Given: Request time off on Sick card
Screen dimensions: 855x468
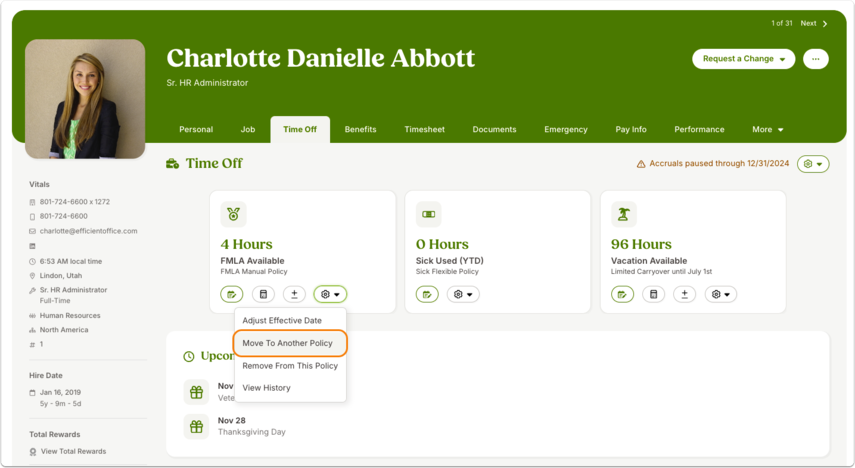Looking at the screenshot, I should click(x=427, y=295).
